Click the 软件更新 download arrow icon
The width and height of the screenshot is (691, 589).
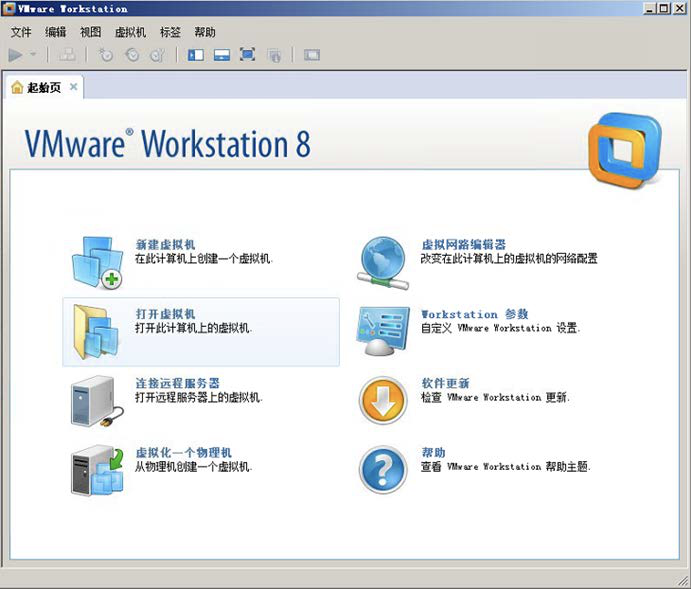click(383, 400)
